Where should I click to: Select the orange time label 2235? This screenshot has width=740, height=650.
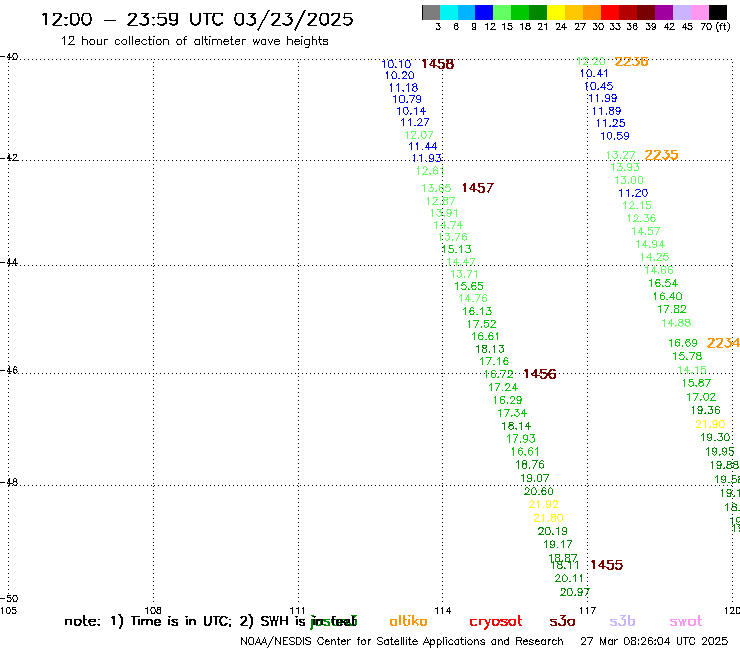661,155
